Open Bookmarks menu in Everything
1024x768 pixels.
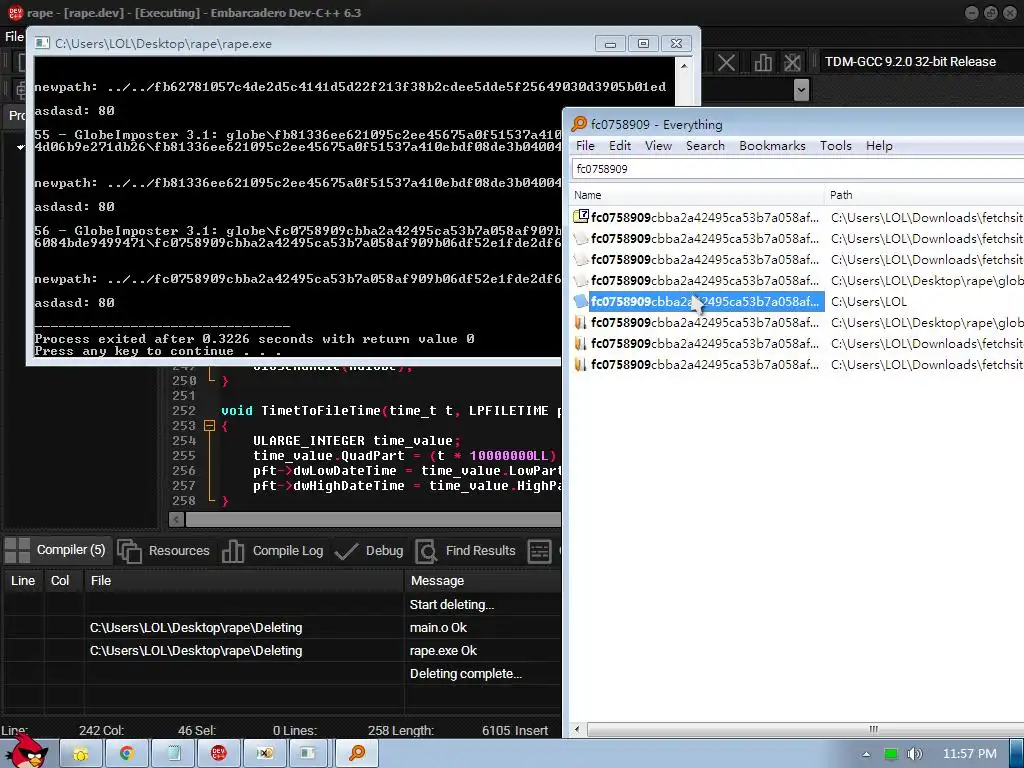pyautogui.click(x=772, y=146)
